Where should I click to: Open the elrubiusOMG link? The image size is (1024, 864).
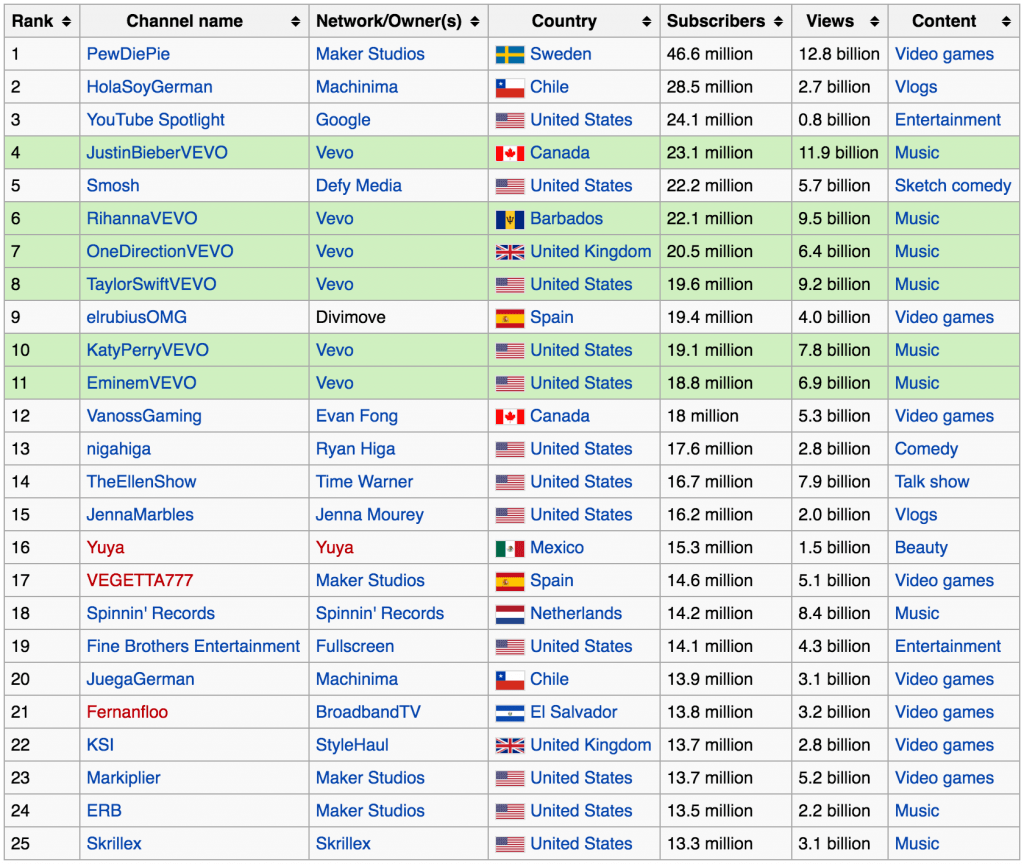[x=136, y=317]
